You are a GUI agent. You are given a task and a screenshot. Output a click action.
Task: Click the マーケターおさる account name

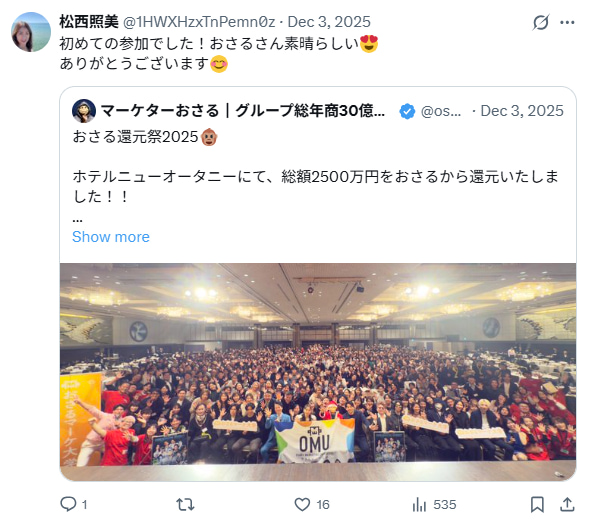click(242, 111)
